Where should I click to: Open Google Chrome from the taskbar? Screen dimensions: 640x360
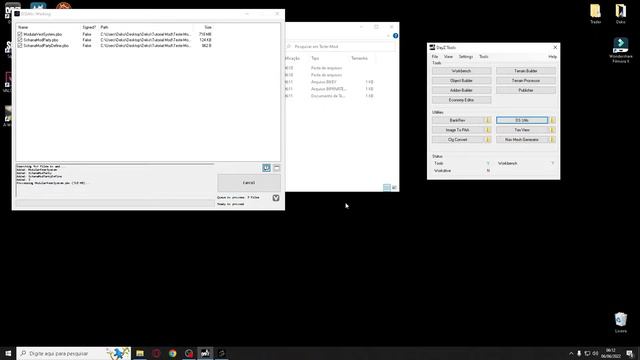(x=172, y=353)
